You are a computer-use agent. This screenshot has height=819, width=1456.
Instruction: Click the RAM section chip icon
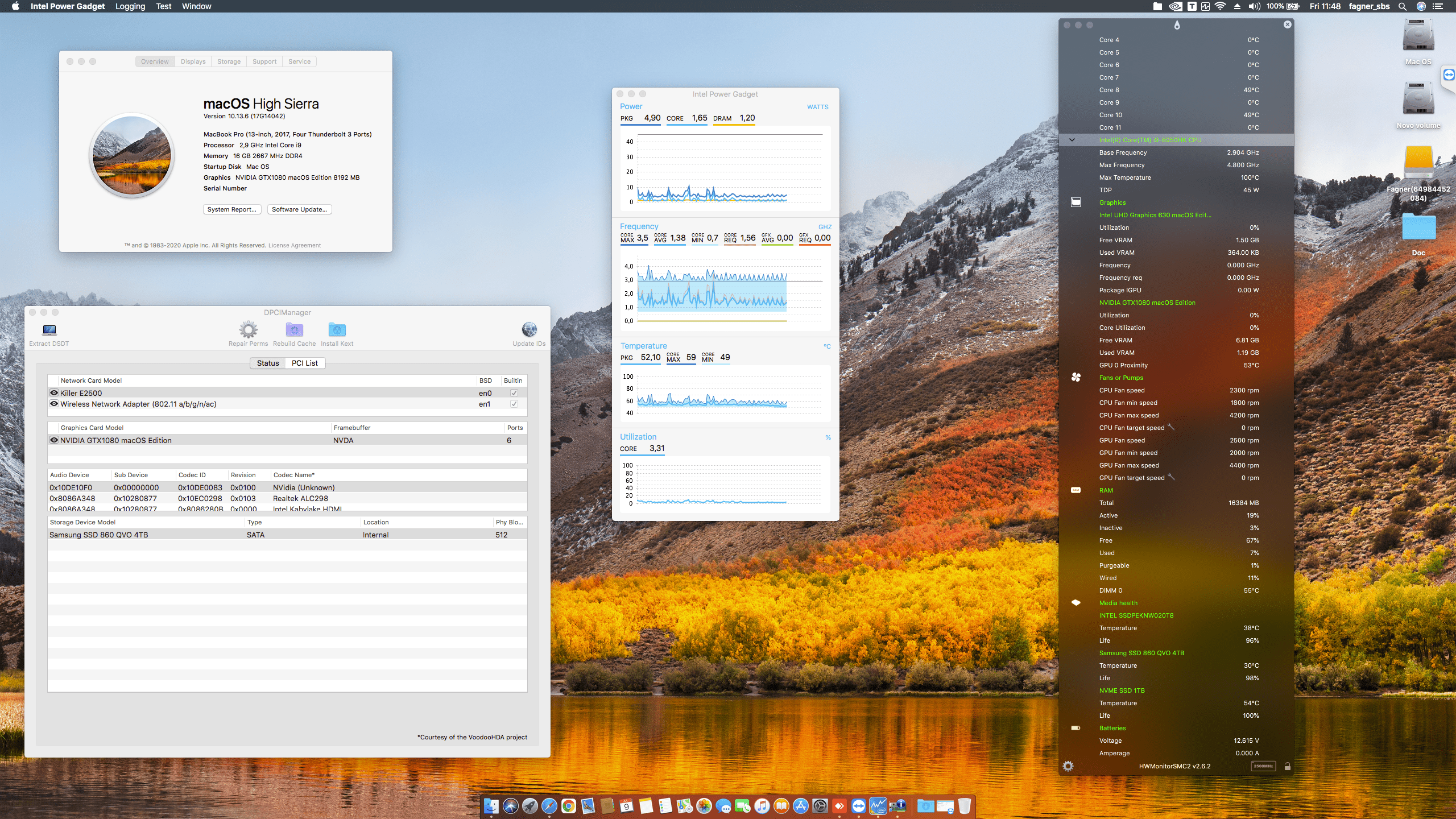(1076, 490)
